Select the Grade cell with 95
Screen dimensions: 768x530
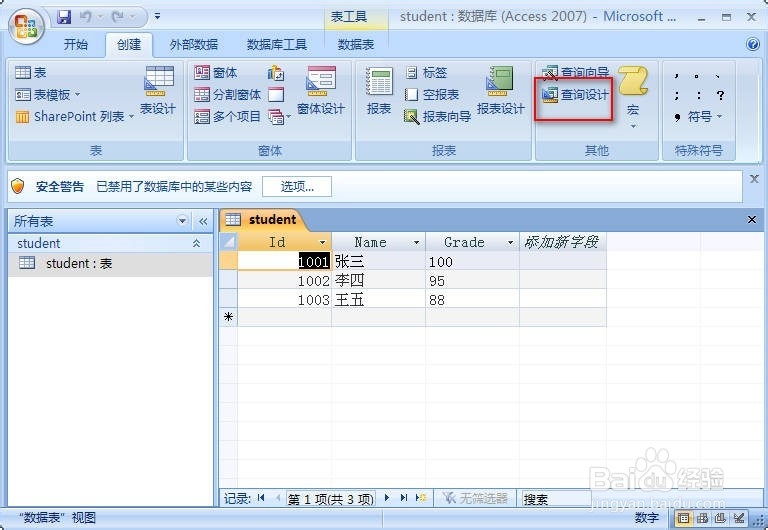click(x=472, y=281)
